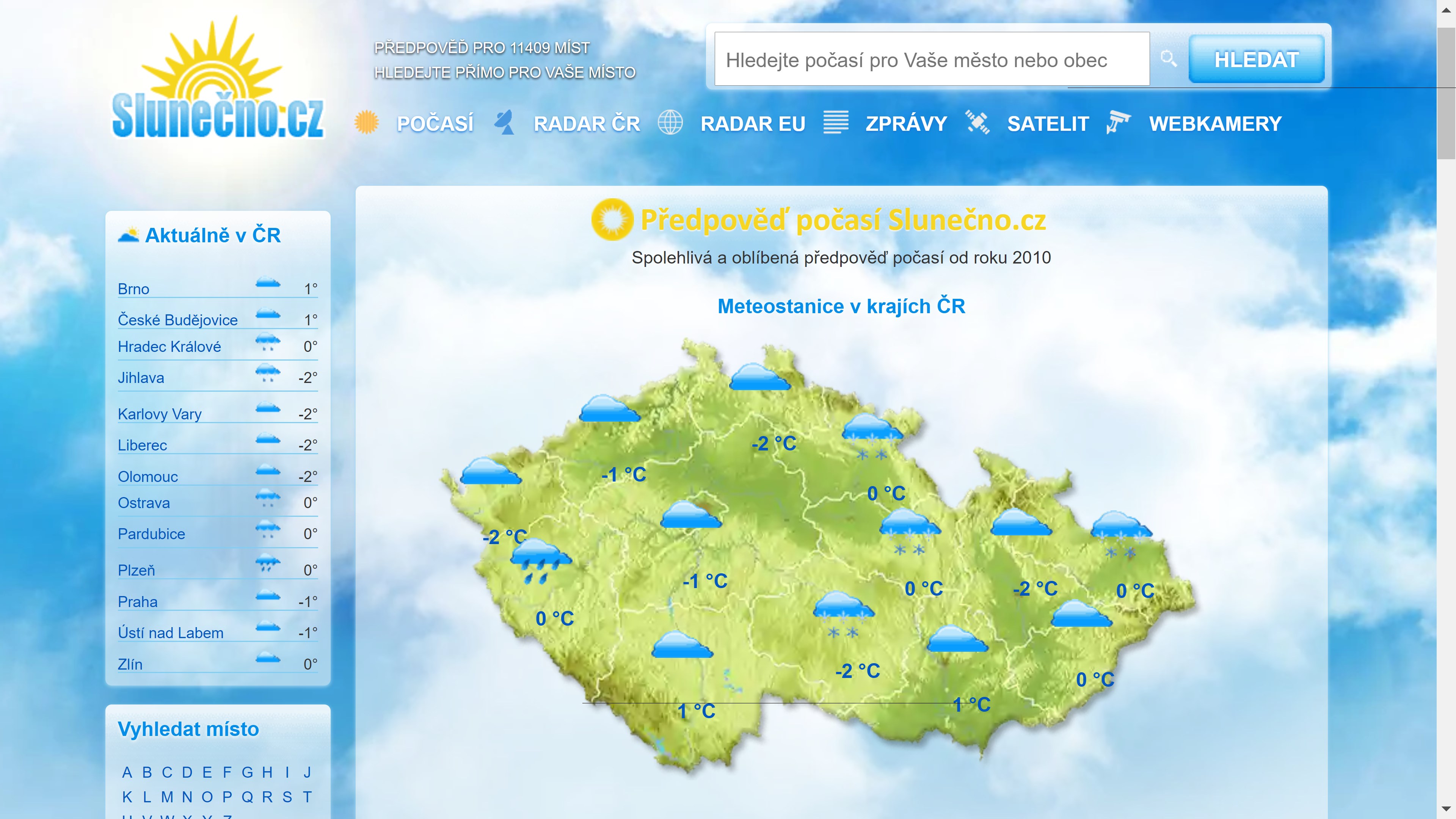This screenshot has height=819, width=1456.
Task: Select letter M in Vyhledat místo
Action: pyautogui.click(x=167, y=797)
